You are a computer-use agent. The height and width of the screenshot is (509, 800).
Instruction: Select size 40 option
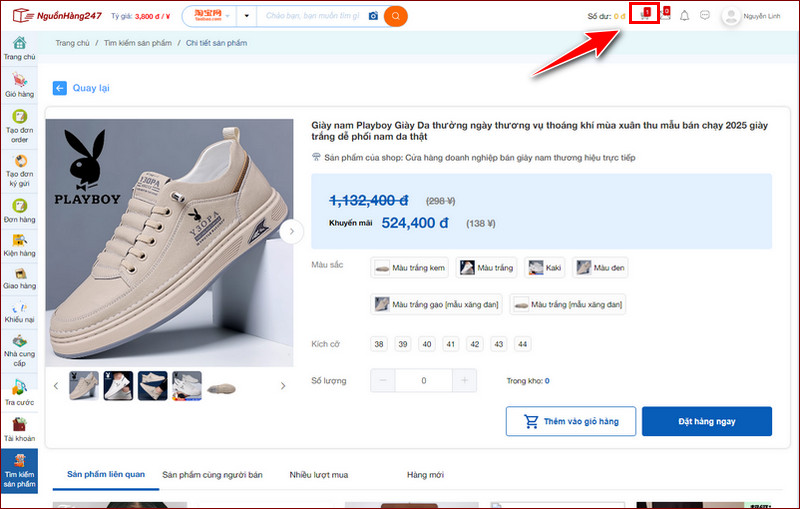click(x=426, y=344)
